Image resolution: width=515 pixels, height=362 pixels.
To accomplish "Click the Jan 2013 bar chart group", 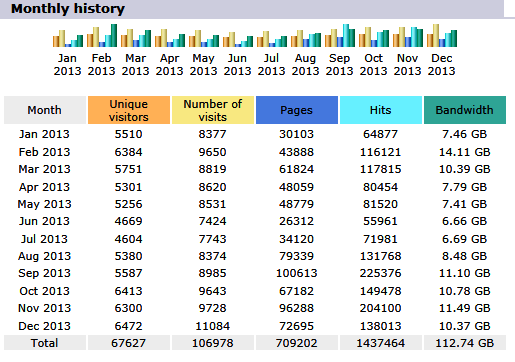I will click(x=68, y=38).
